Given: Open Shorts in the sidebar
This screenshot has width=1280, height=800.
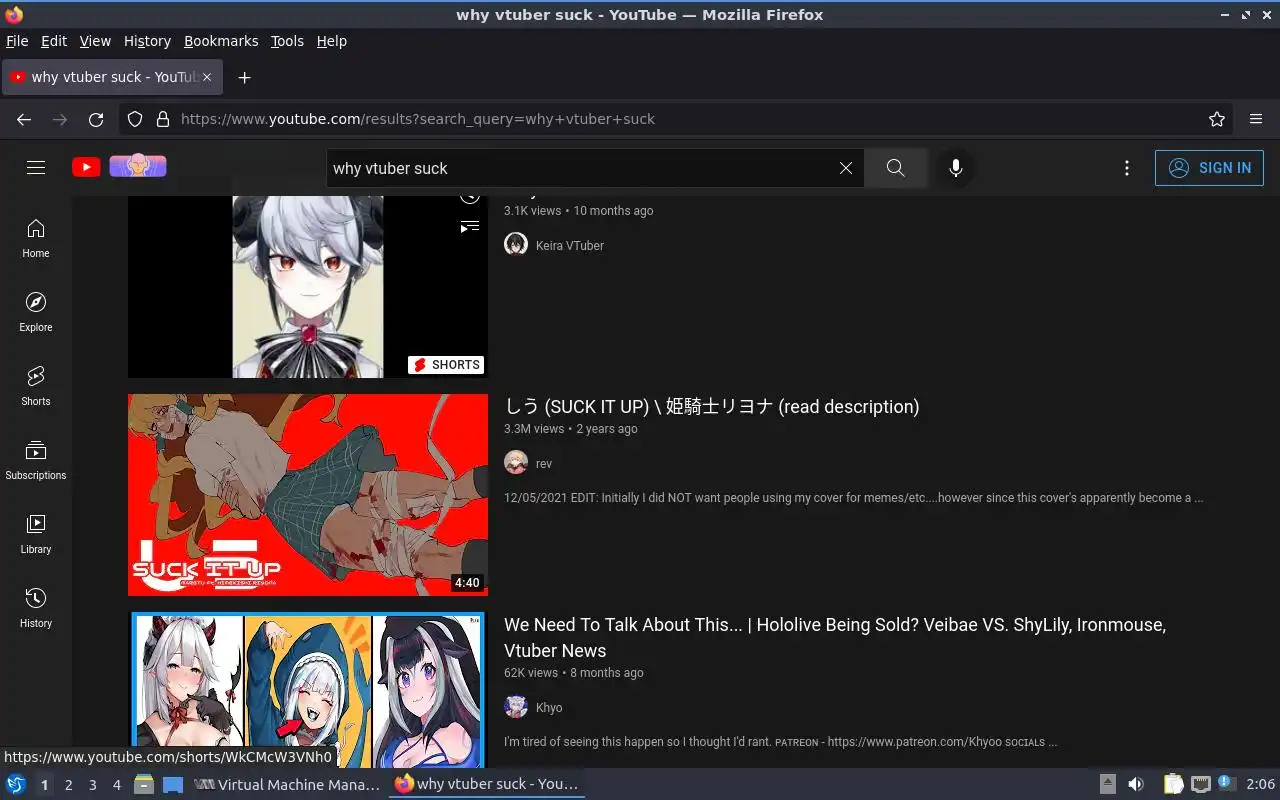Looking at the screenshot, I should click(x=36, y=386).
